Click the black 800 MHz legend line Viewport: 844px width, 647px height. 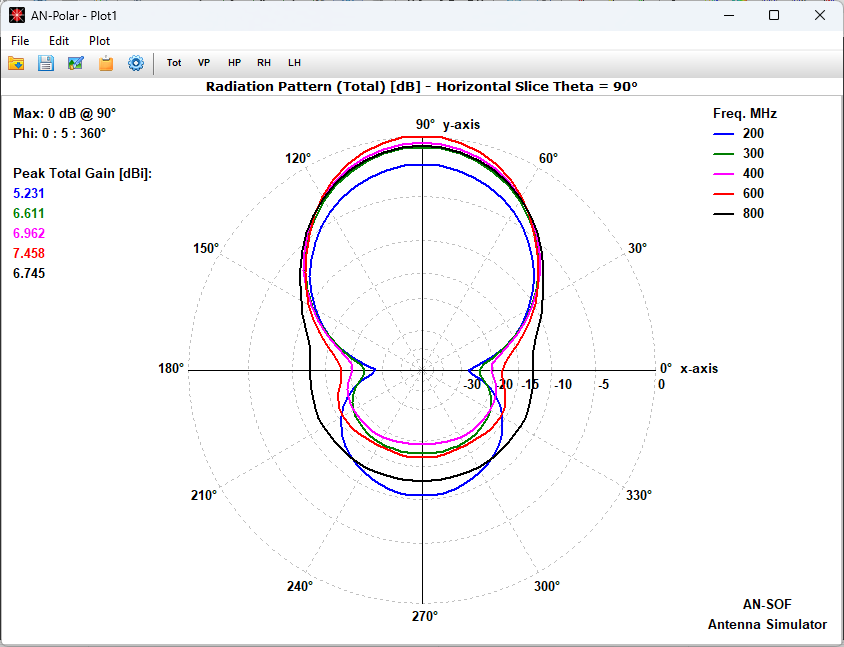[x=723, y=214]
